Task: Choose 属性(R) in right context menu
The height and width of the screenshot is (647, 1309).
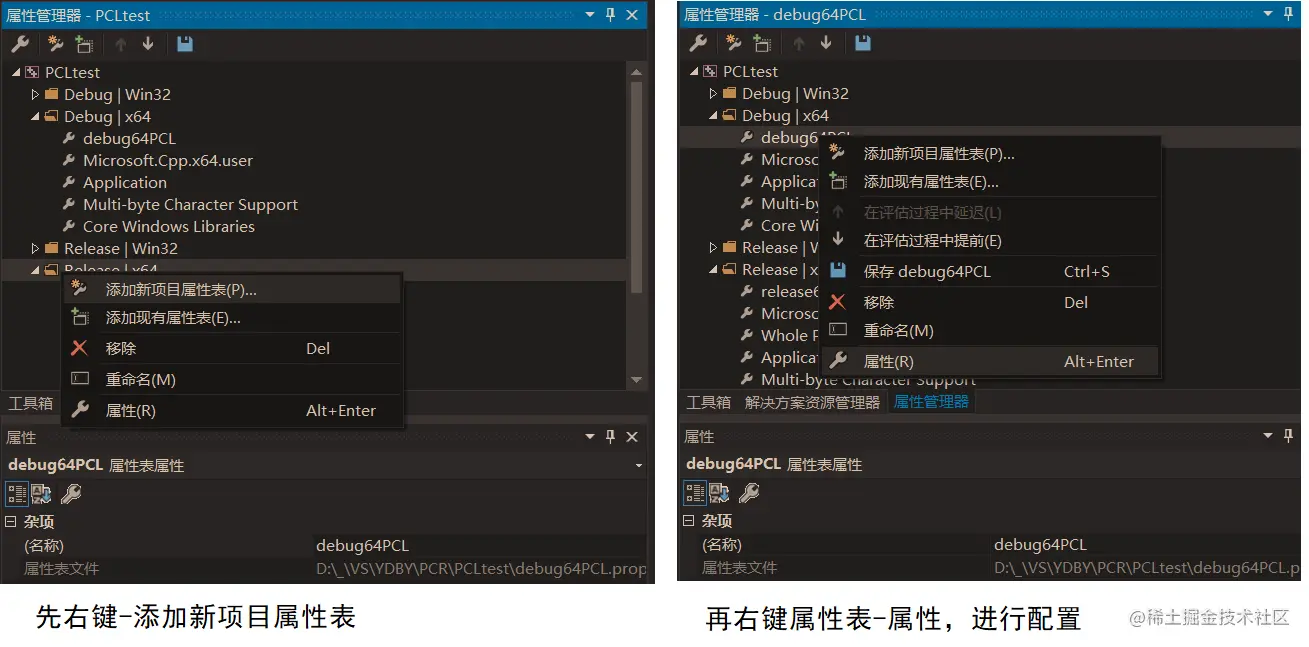Action: click(x=990, y=362)
